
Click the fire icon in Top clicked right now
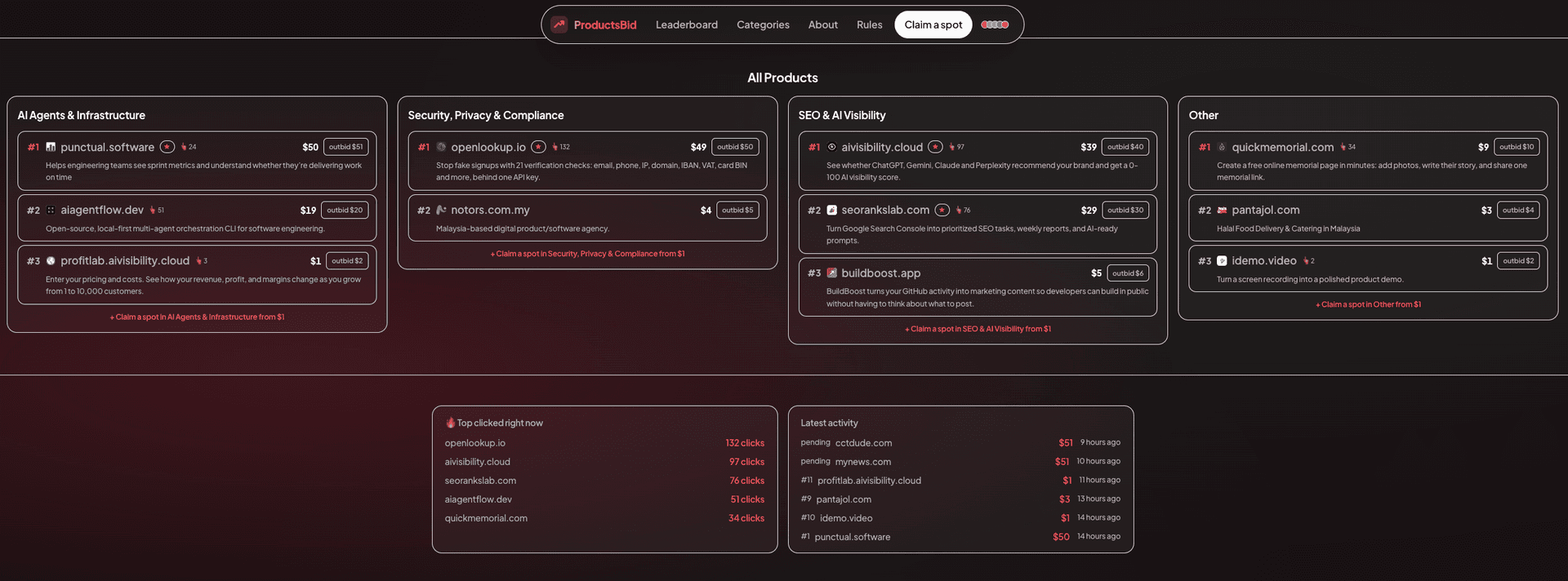(x=450, y=423)
